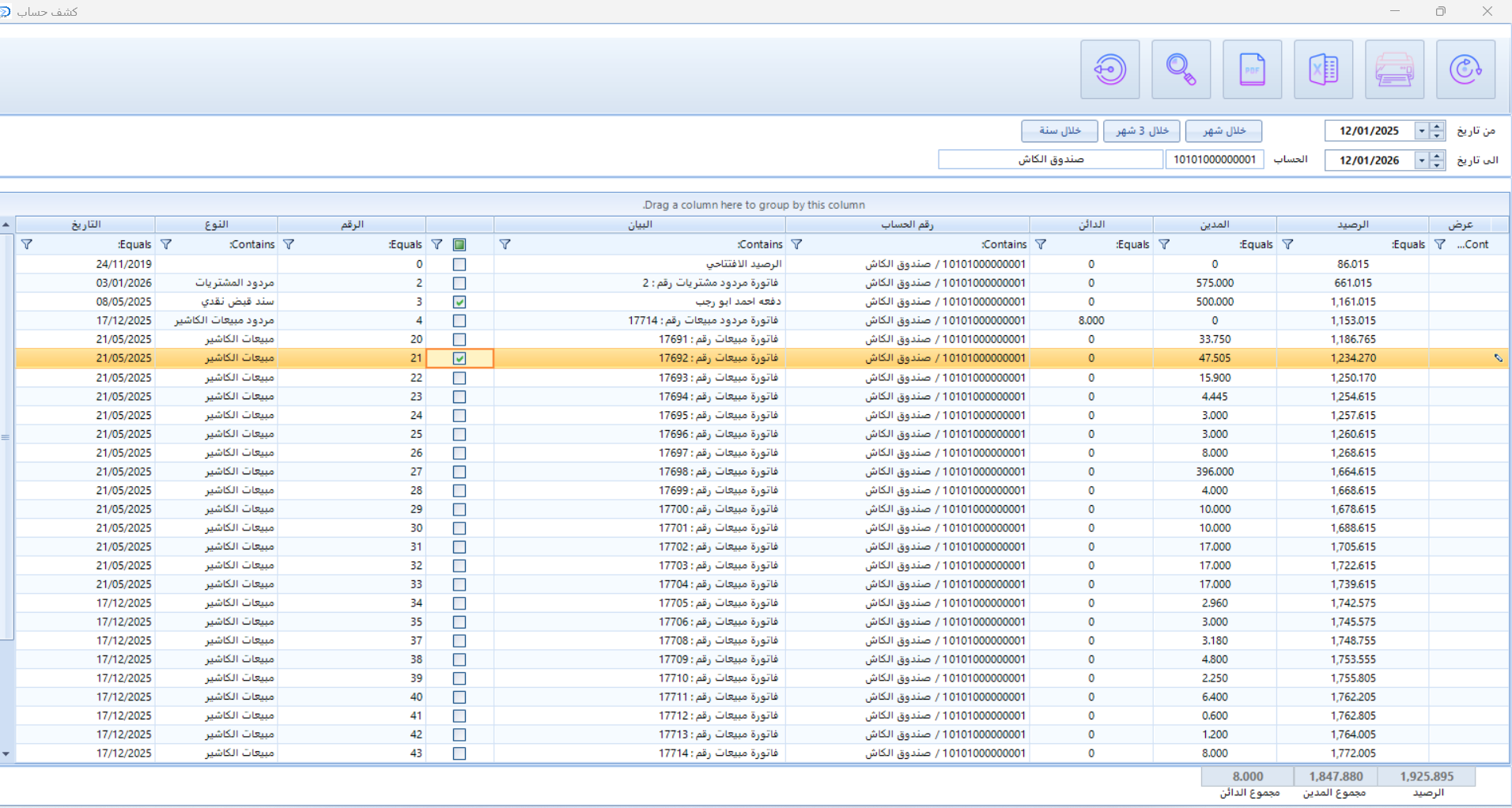1512x808 pixels.
Task: Click the exit/back arrow toolbar icon
Action: tap(1109, 70)
